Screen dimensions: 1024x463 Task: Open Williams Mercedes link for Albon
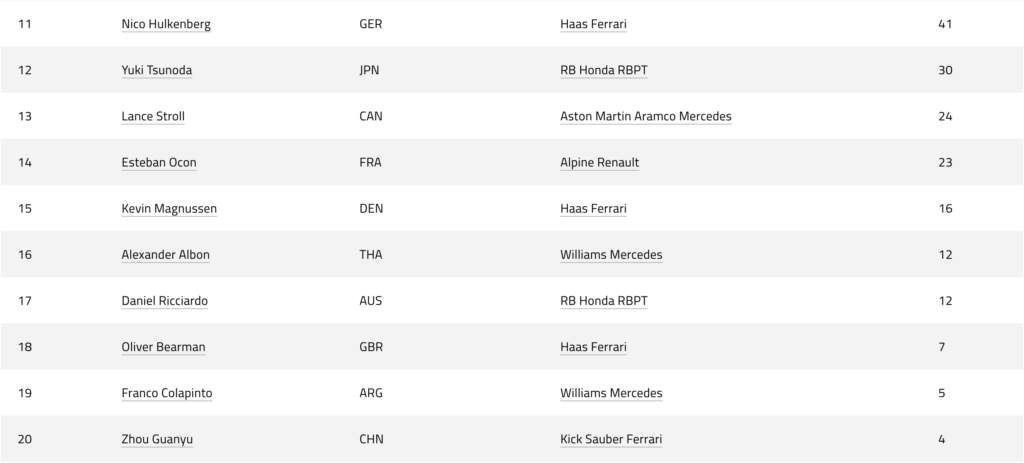click(611, 255)
